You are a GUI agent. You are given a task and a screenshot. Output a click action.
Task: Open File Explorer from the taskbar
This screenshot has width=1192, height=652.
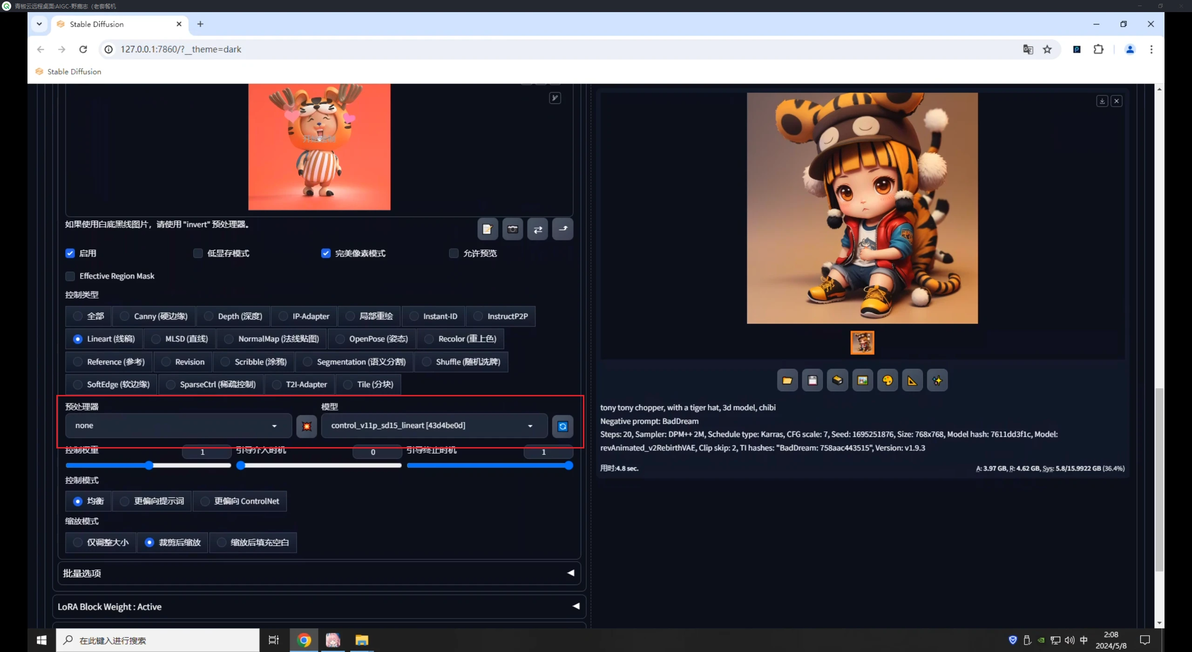point(362,640)
